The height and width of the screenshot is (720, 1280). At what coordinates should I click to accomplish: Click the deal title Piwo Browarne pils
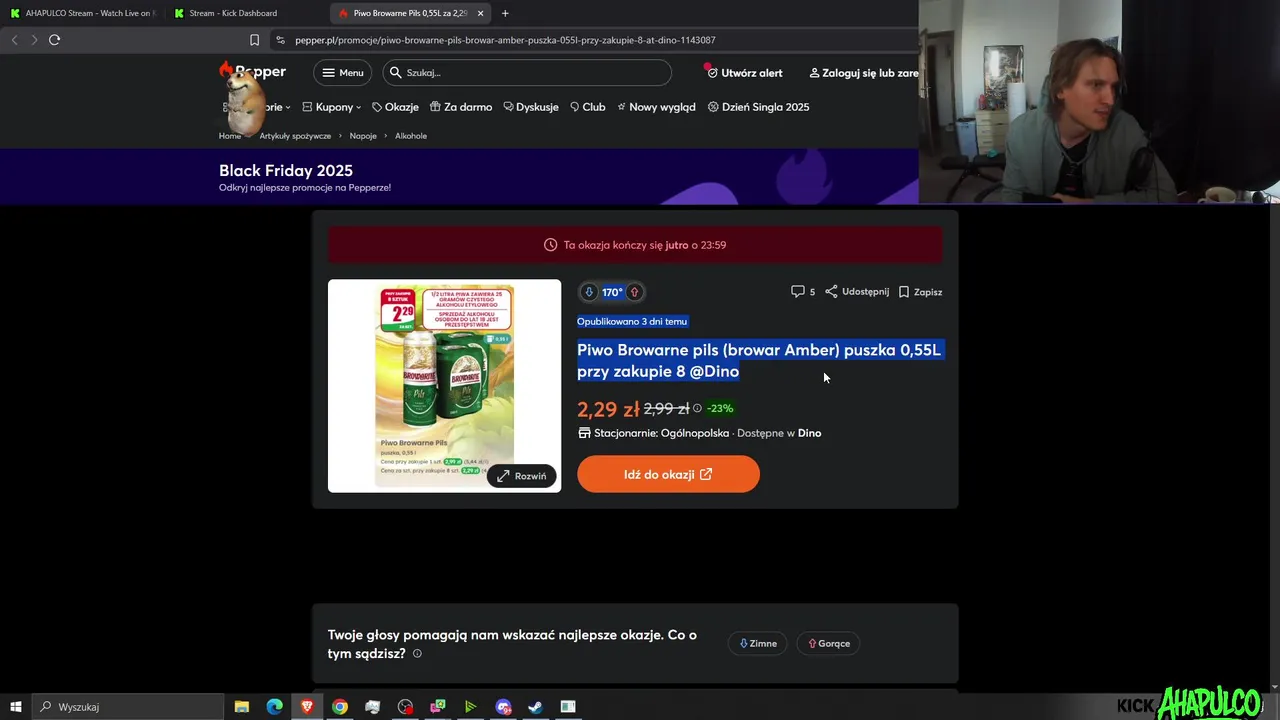coord(759,360)
